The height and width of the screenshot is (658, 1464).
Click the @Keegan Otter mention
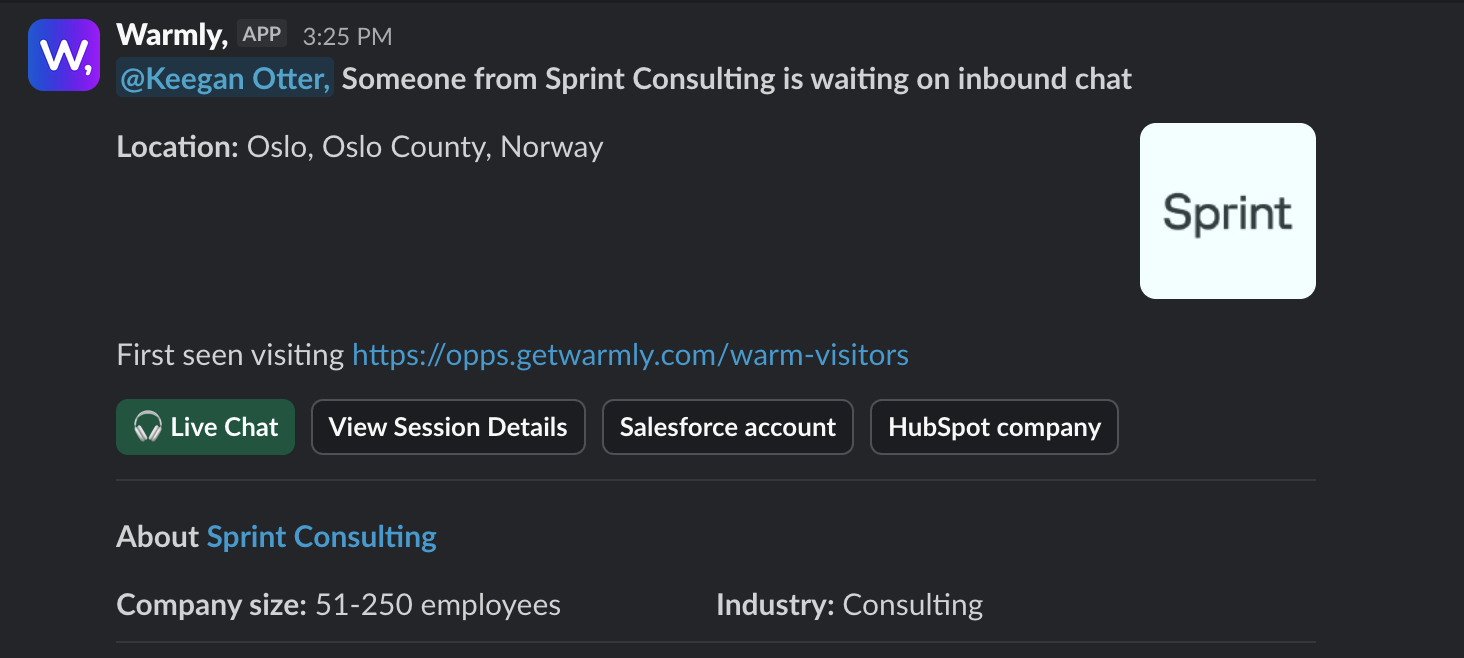tap(223, 78)
